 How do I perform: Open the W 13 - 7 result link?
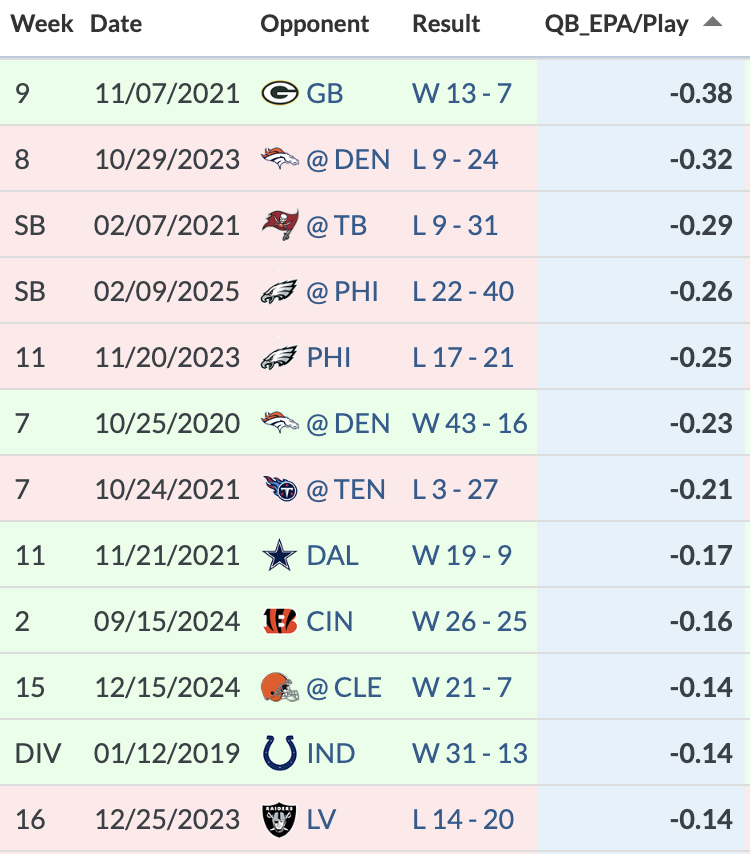point(462,93)
